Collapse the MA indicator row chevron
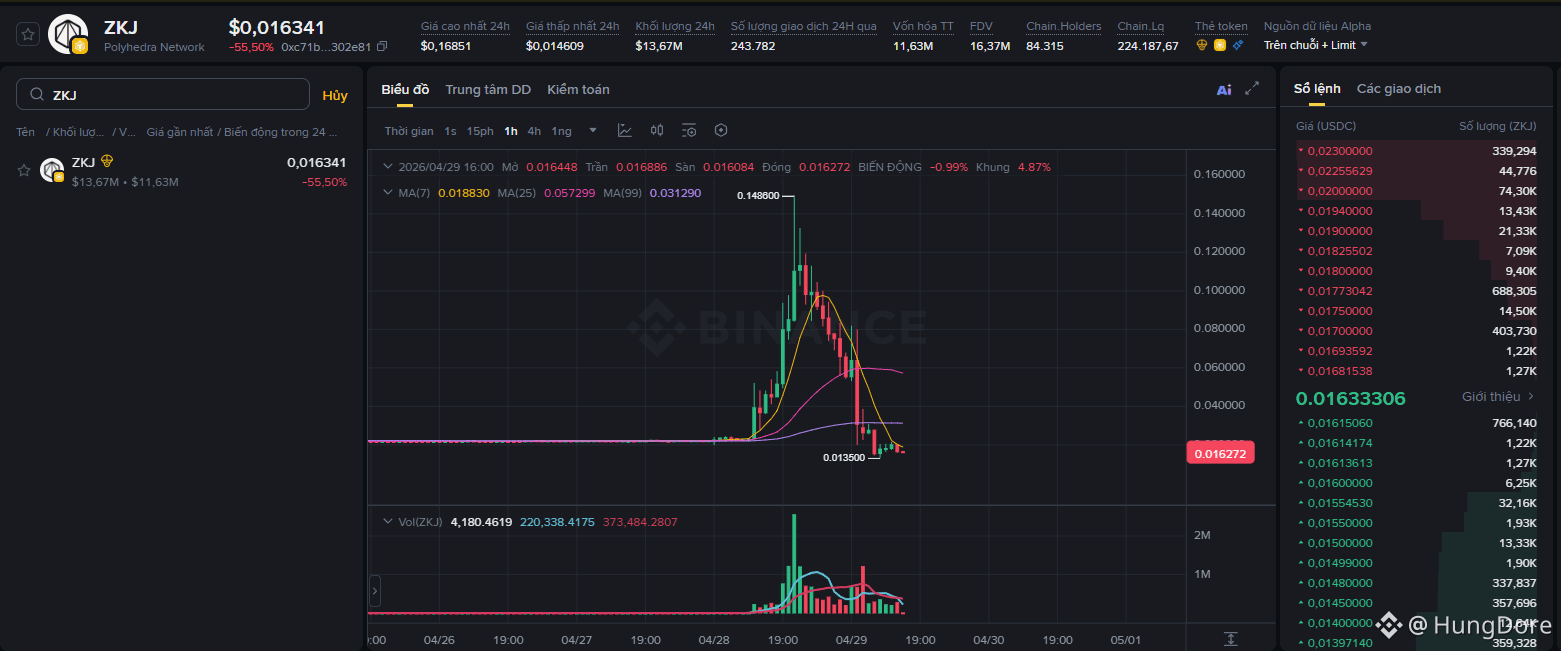The height and width of the screenshot is (651, 1561). [388, 192]
